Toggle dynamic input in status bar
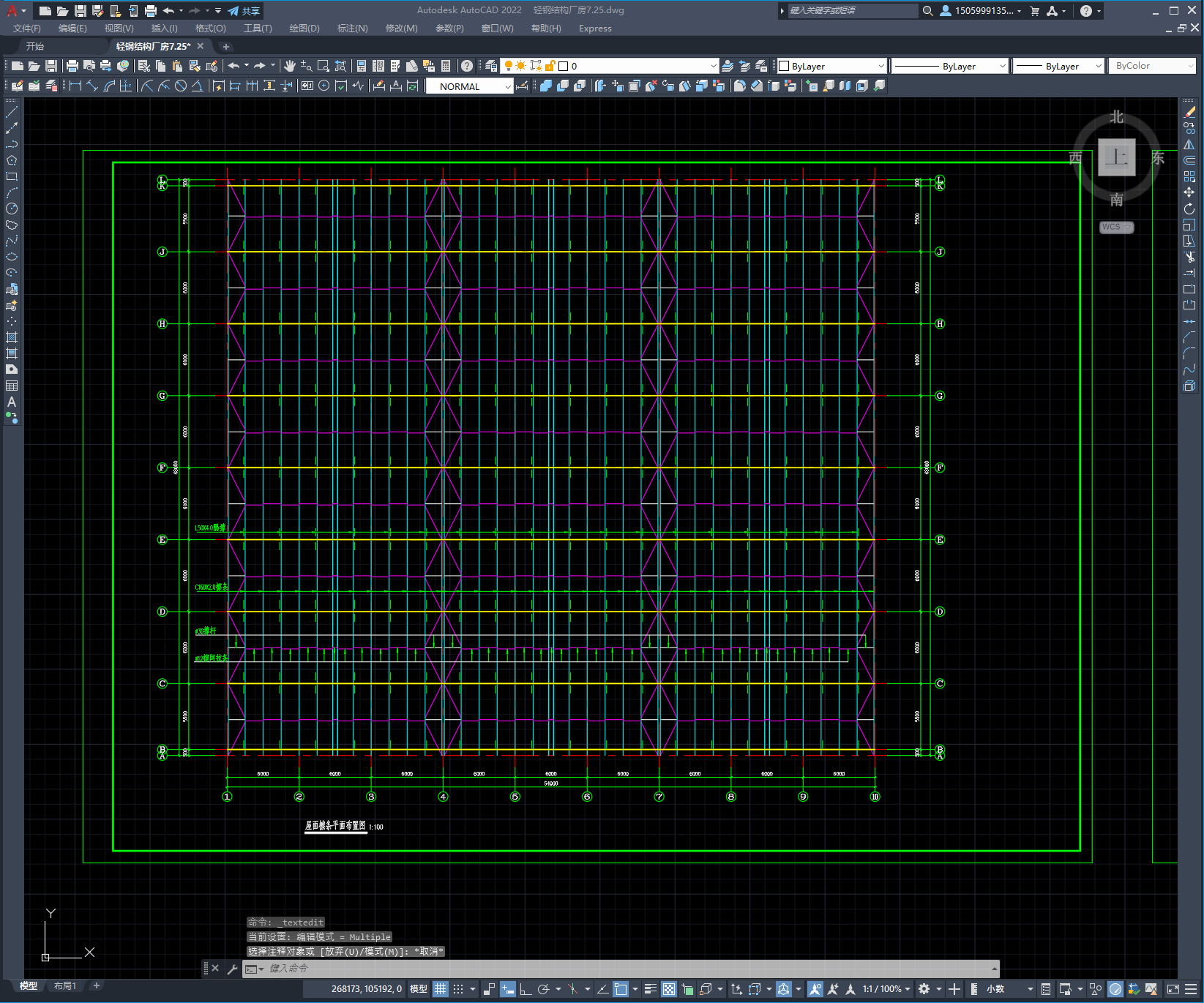The width and height of the screenshot is (1204, 1003). tap(508, 989)
